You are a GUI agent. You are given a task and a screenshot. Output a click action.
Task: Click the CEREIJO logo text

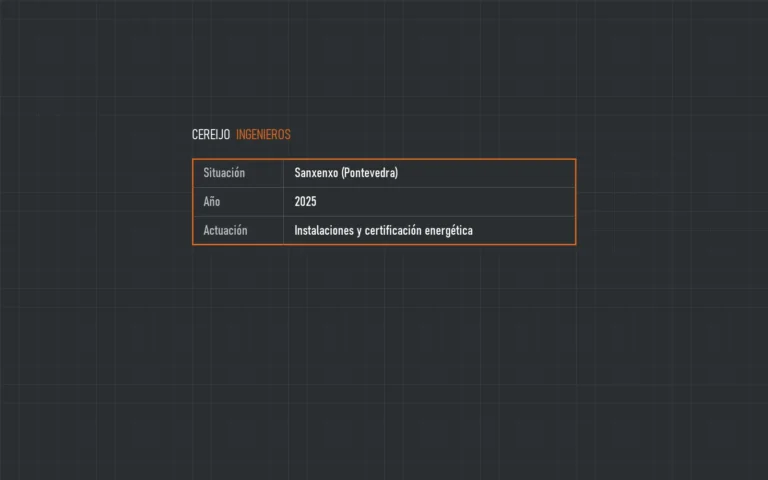click(x=211, y=135)
